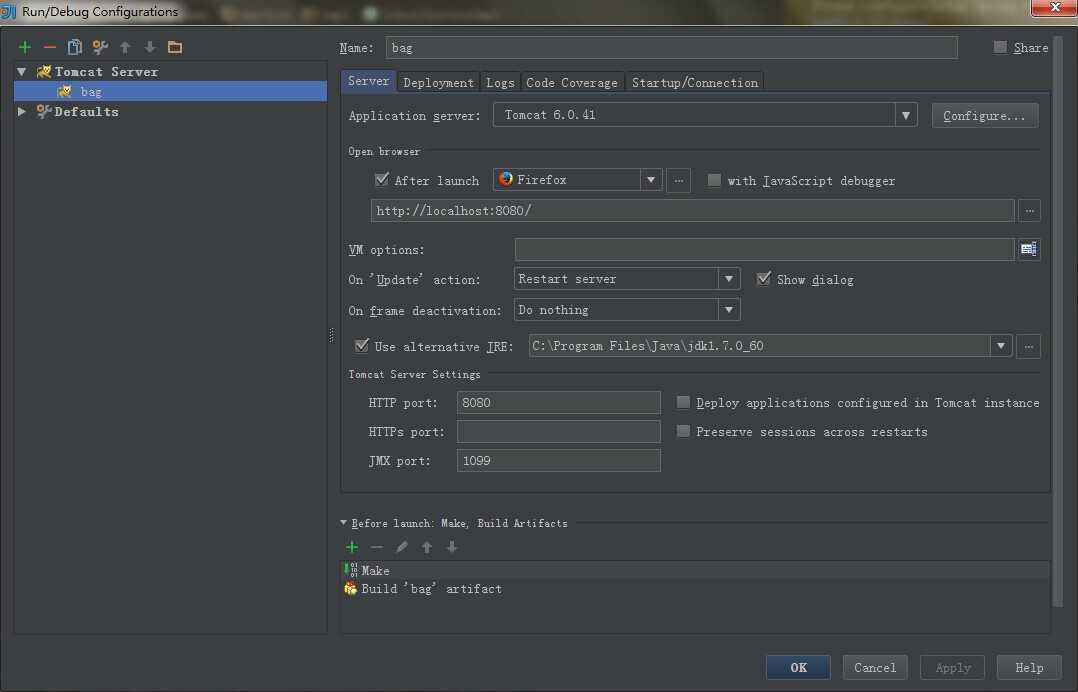The width and height of the screenshot is (1078, 692).
Task: Click the JMX port field
Action: click(x=558, y=460)
